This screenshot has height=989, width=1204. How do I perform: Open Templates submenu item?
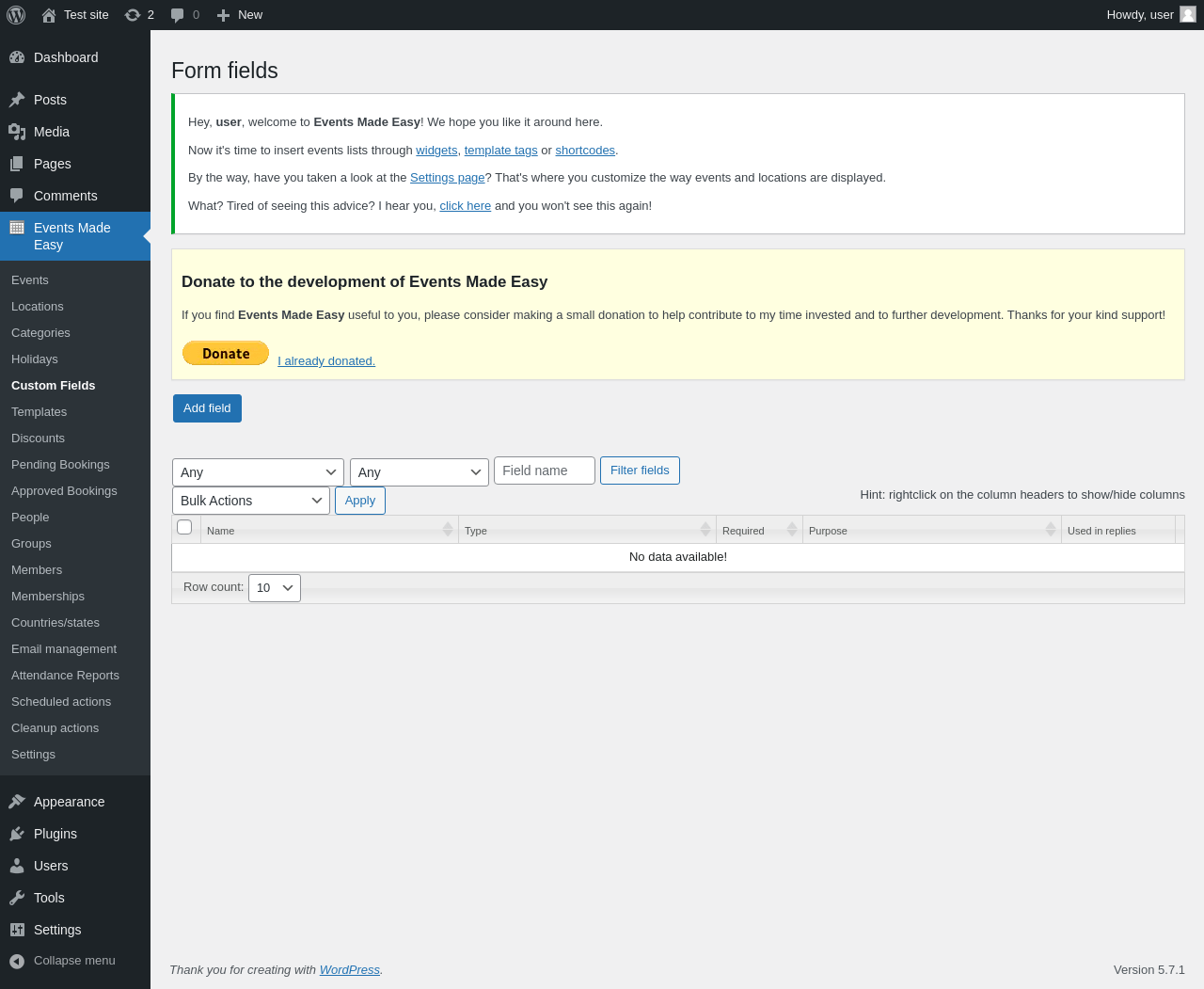pos(39,412)
